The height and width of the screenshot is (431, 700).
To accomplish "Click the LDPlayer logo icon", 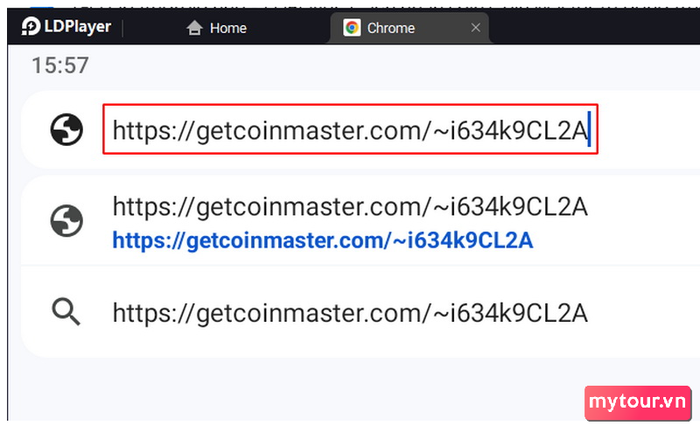I will [31, 26].
